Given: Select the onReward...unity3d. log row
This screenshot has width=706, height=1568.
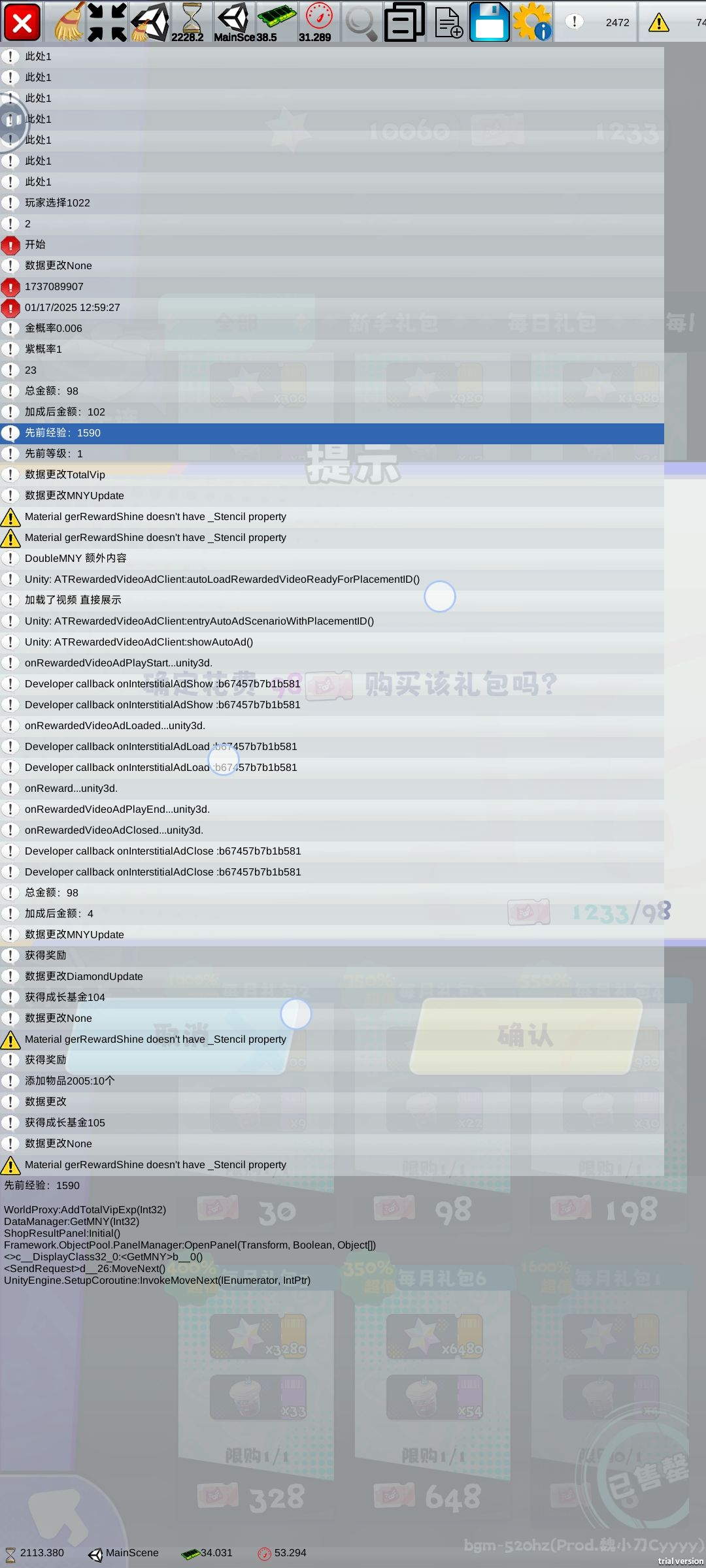Looking at the screenshot, I should (332, 789).
